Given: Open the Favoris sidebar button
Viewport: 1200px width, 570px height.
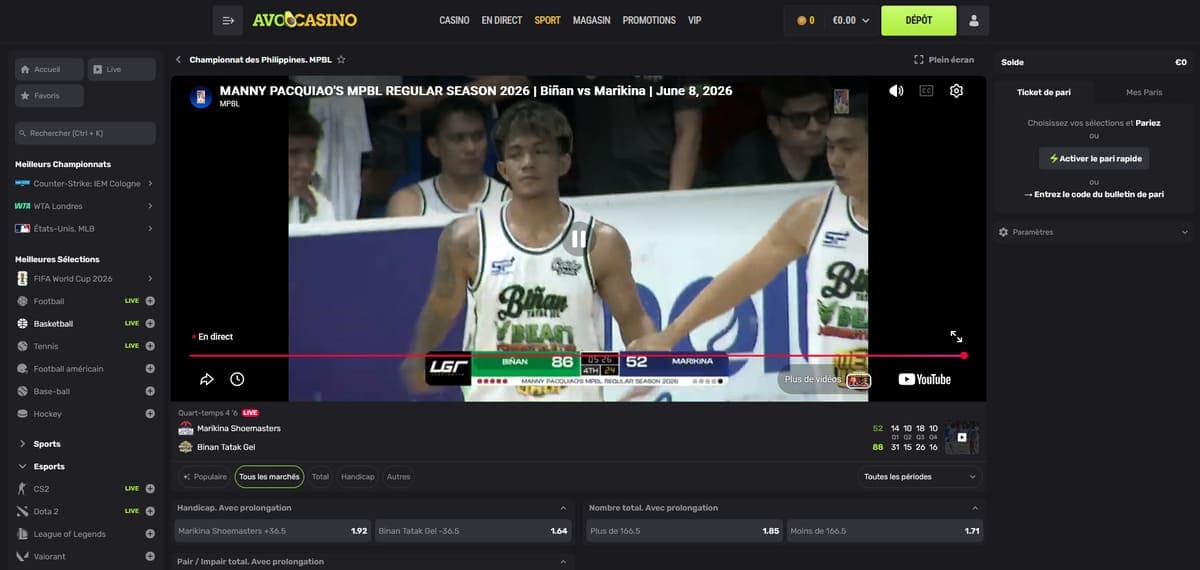Looking at the screenshot, I should click(x=49, y=96).
